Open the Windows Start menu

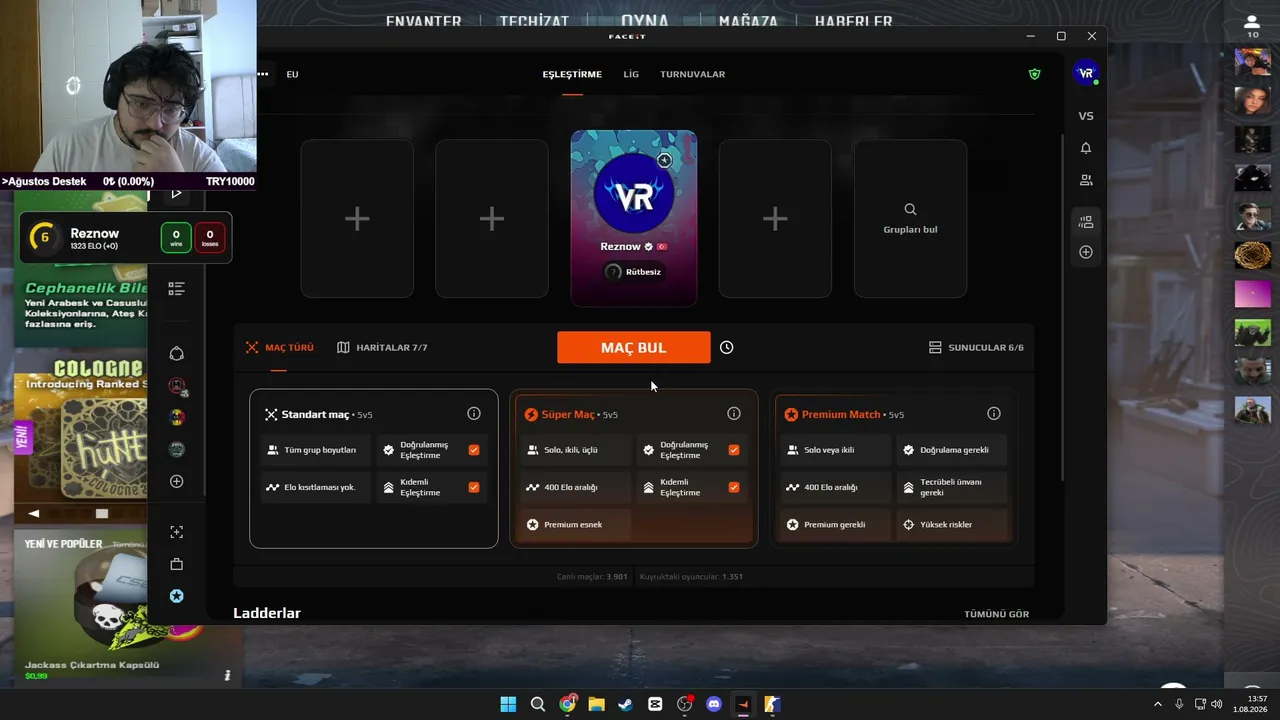508,704
